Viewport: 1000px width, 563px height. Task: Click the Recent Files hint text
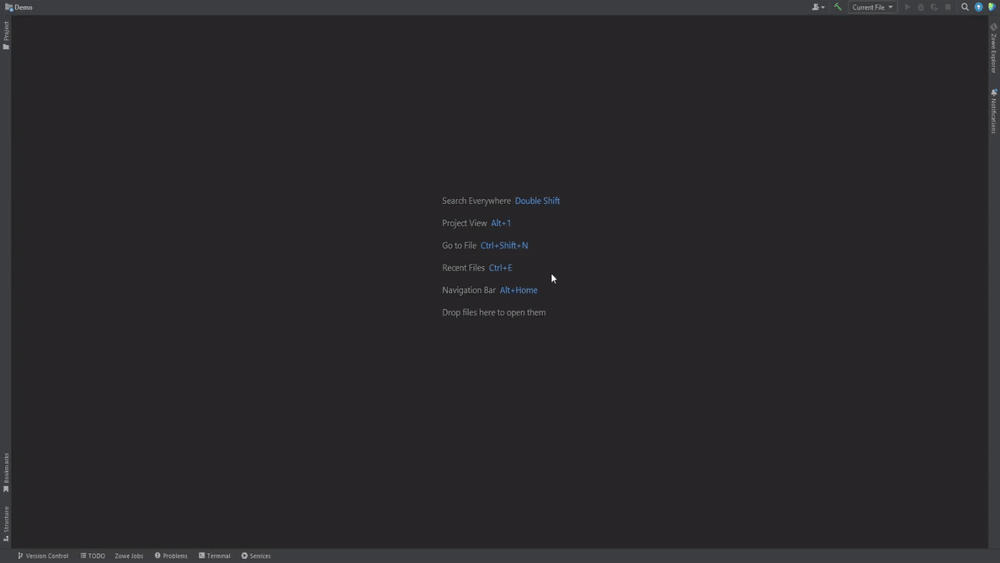tap(464, 268)
